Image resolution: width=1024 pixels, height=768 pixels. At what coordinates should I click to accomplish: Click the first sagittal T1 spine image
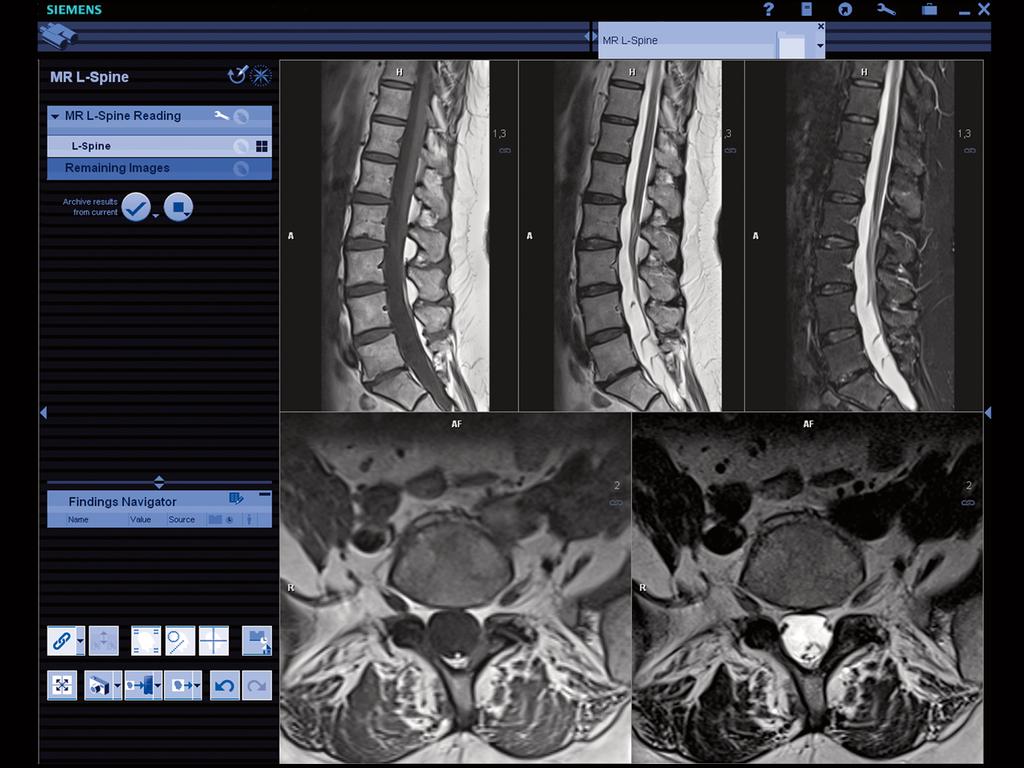coord(399,235)
